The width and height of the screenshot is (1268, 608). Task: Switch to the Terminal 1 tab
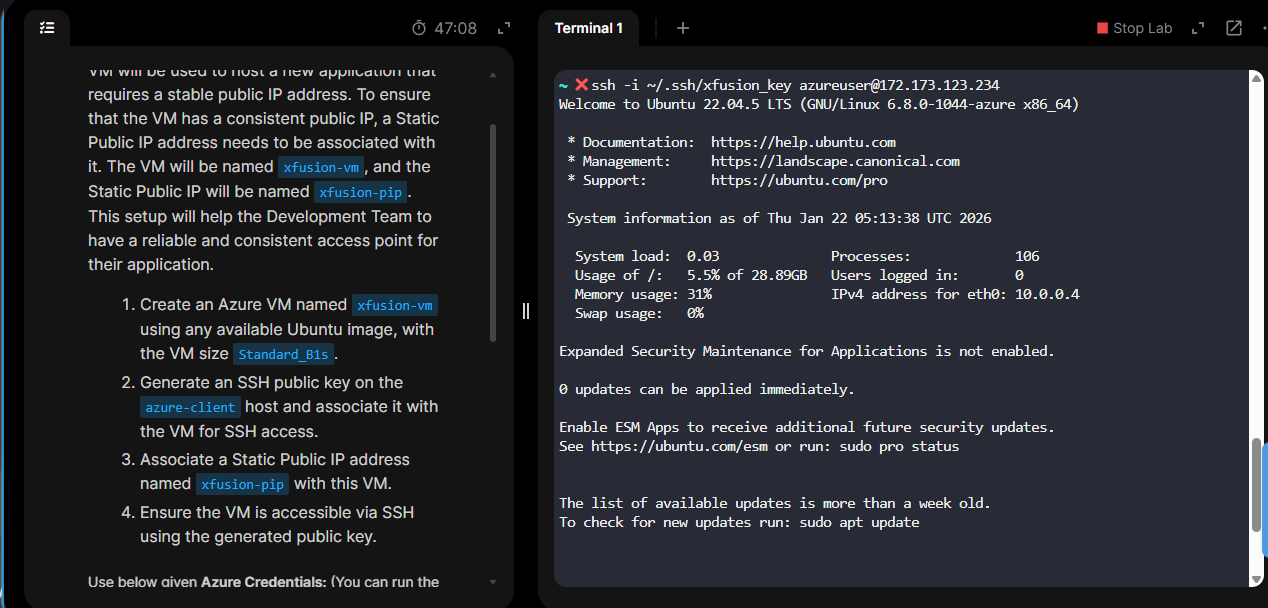coord(589,28)
